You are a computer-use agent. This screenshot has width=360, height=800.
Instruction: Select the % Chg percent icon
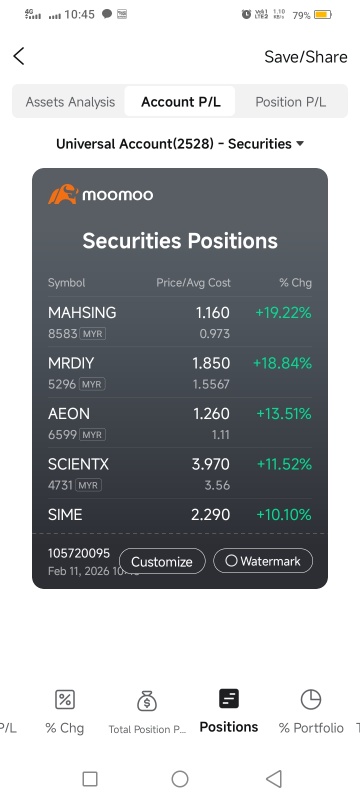coord(65,699)
